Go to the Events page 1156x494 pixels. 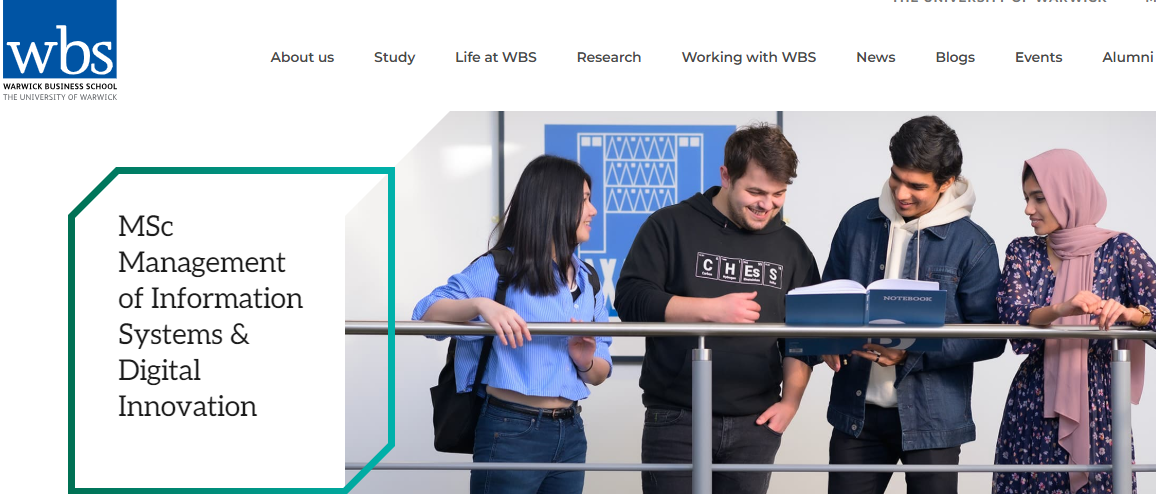[1039, 57]
